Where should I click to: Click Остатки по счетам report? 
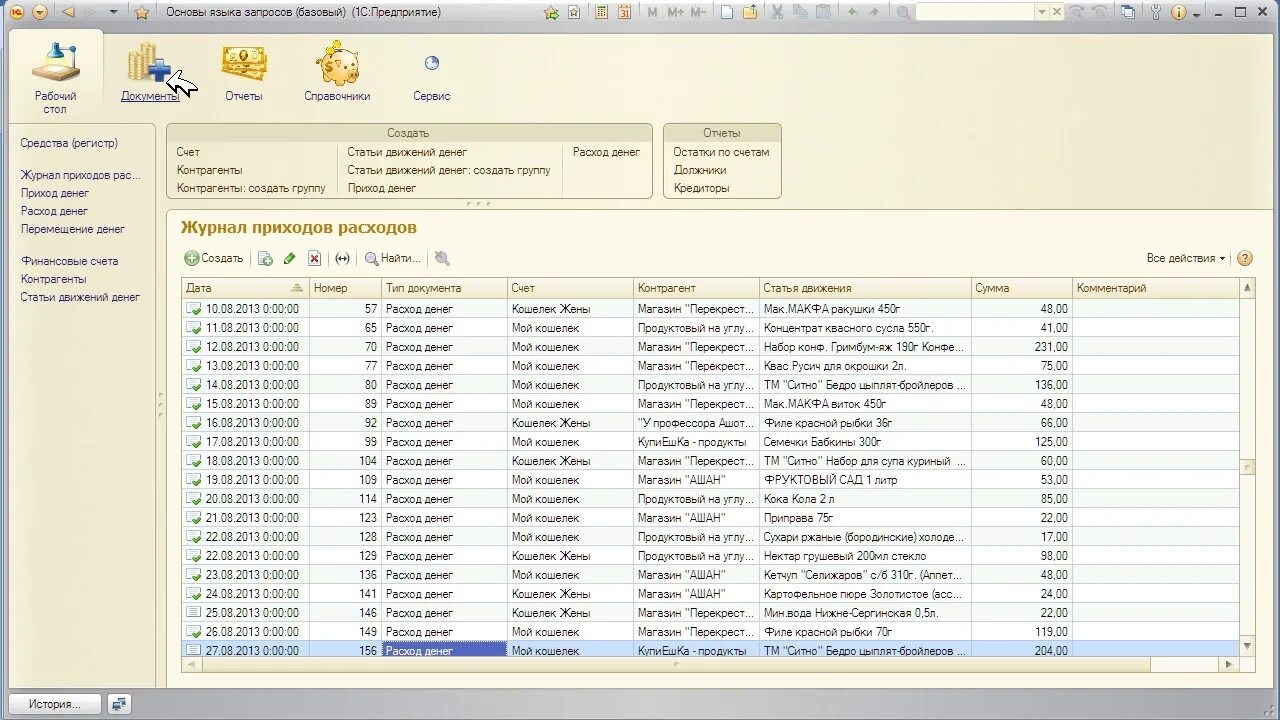point(721,152)
